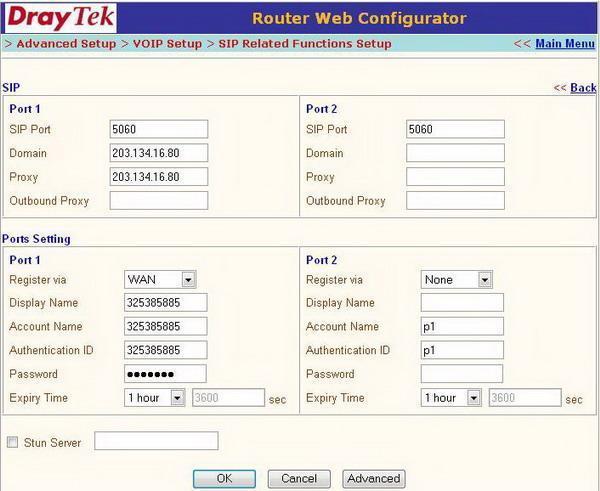
Task: Focus Port 2 Outbound Proxy field
Action: click(x=455, y=201)
